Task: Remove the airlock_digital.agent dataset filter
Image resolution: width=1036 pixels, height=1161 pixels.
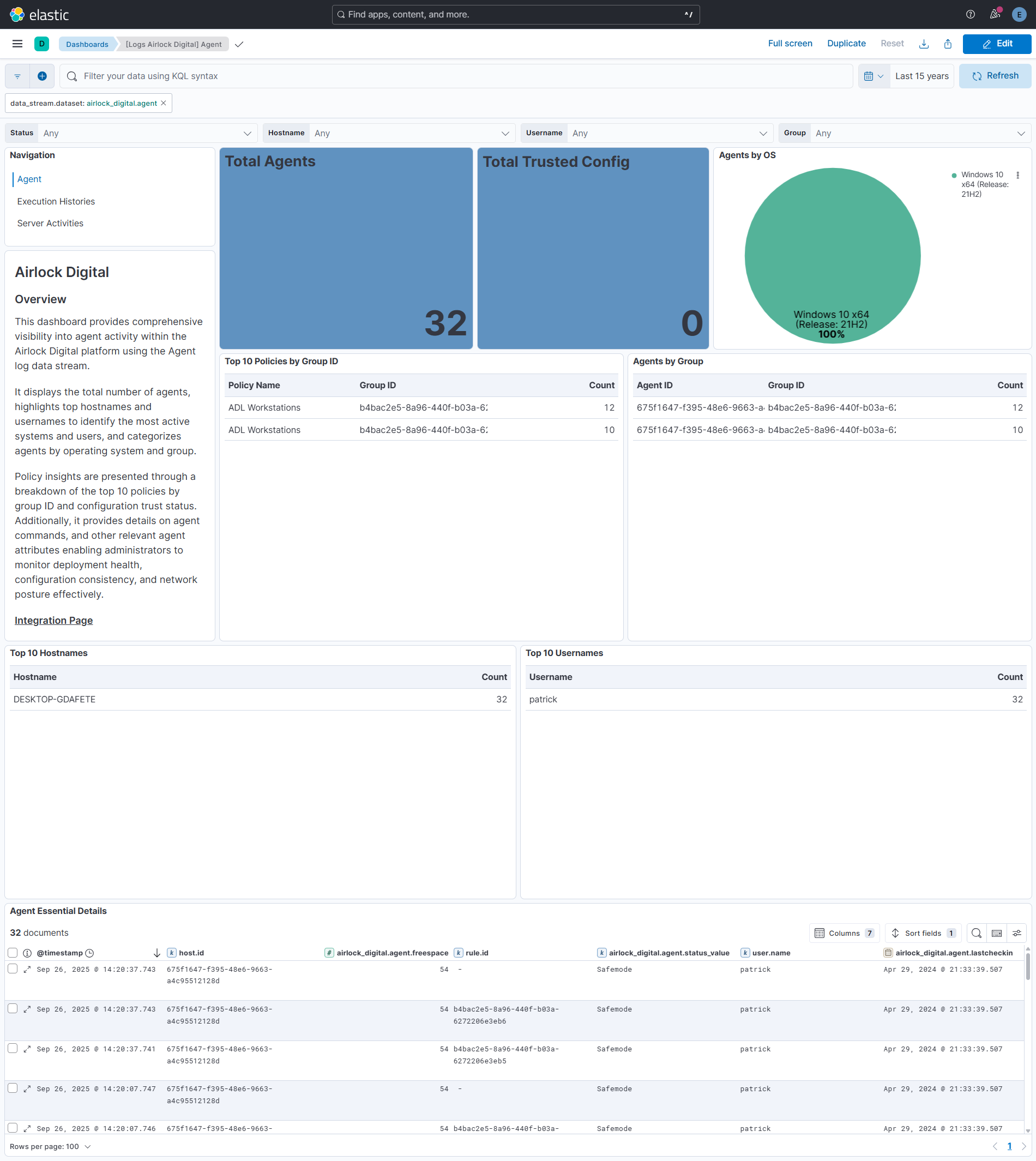Action: [x=164, y=103]
